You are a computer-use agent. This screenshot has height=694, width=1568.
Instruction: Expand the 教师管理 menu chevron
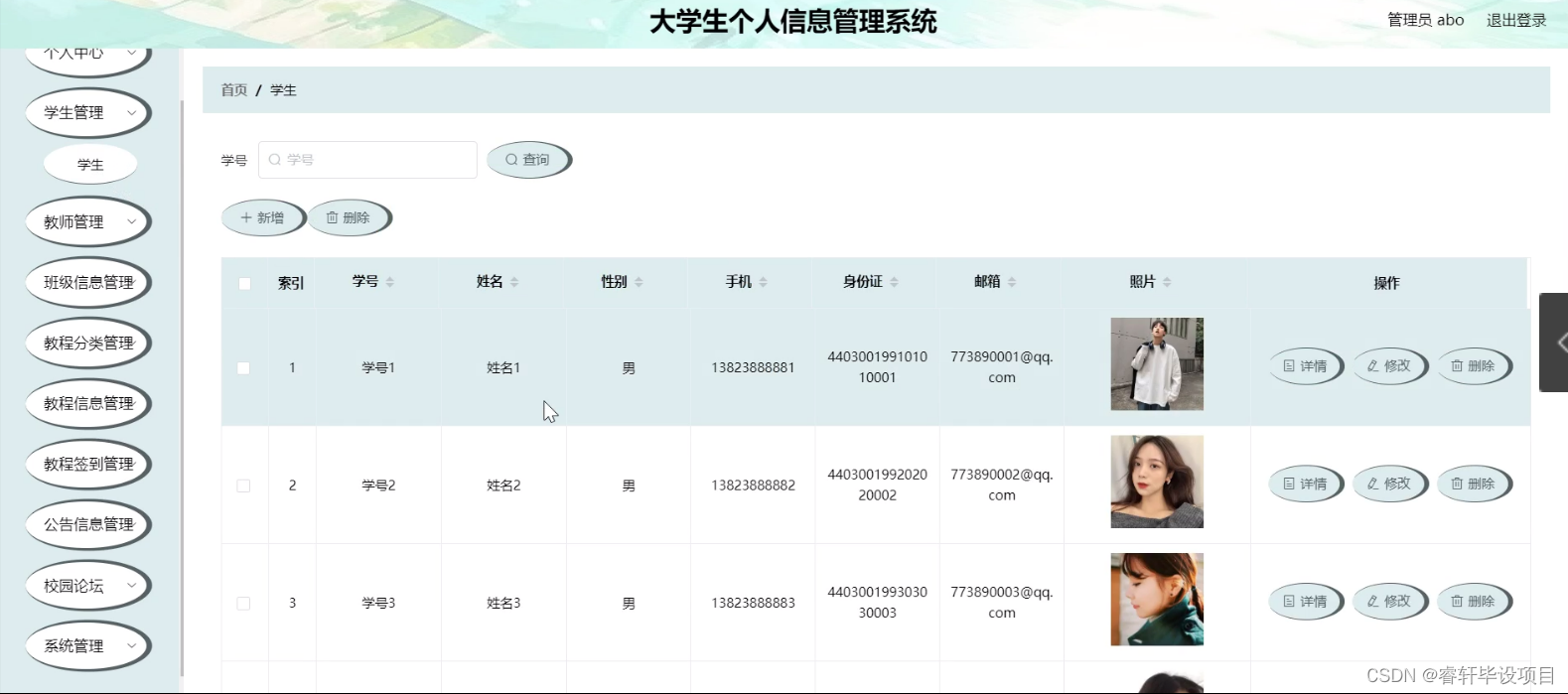point(131,221)
